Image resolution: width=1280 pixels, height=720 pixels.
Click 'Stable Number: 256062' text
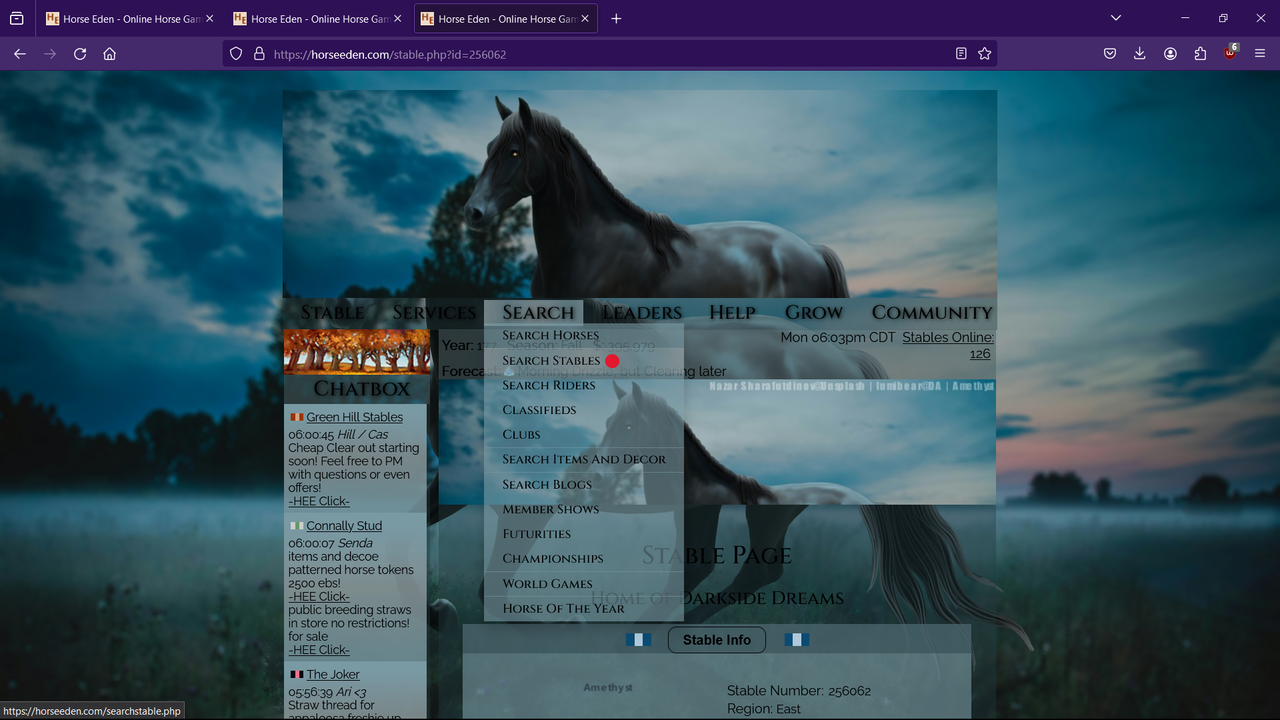(799, 691)
